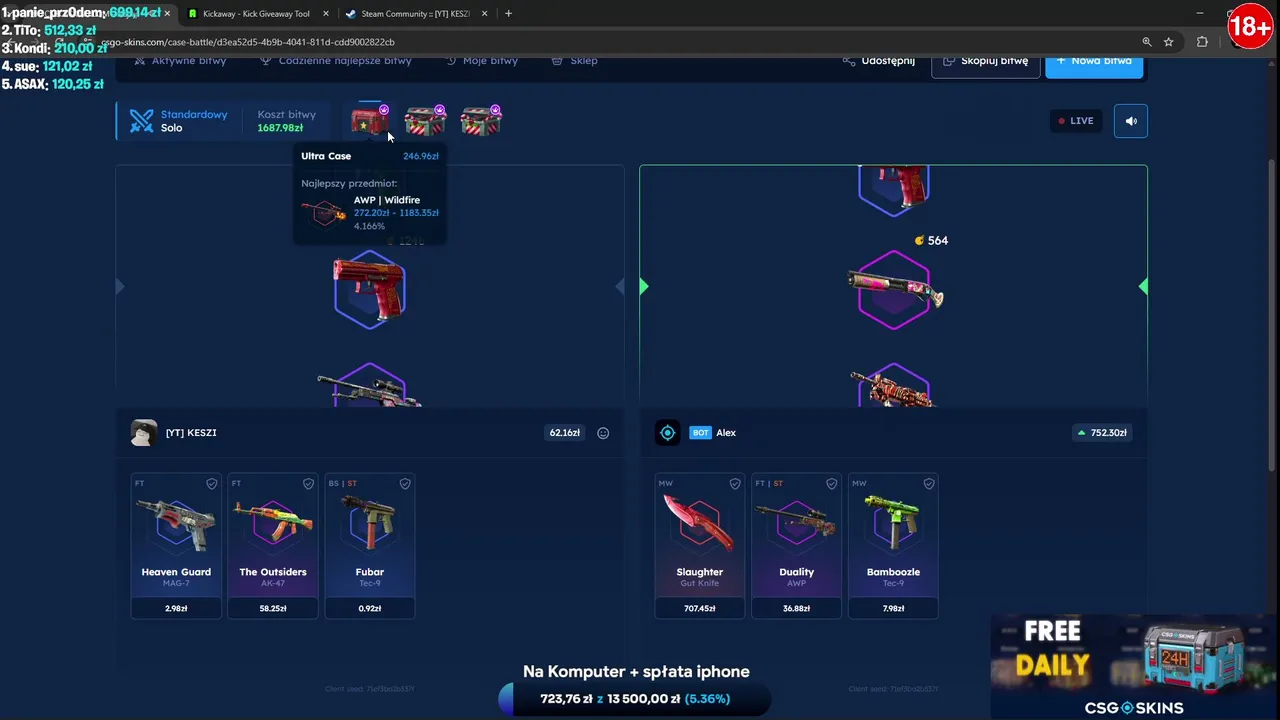Bookmark this page with star icon
This screenshot has width=1280, height=720.
(1168, 42)
